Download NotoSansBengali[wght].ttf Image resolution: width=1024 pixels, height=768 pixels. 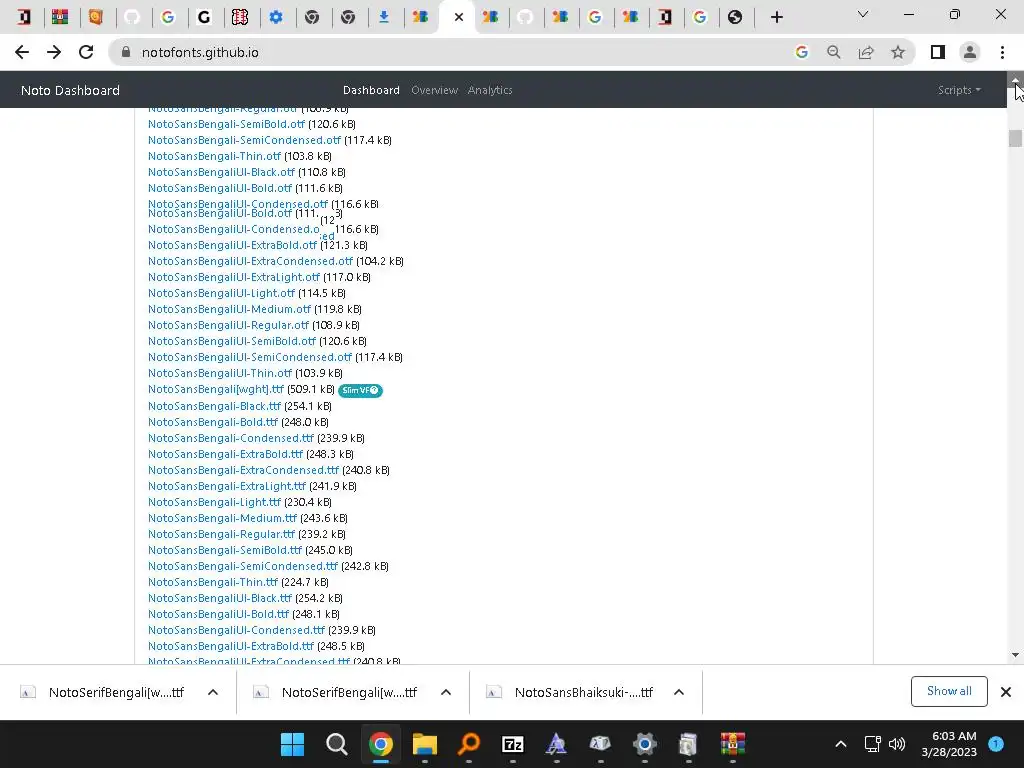tap(216, 389)
